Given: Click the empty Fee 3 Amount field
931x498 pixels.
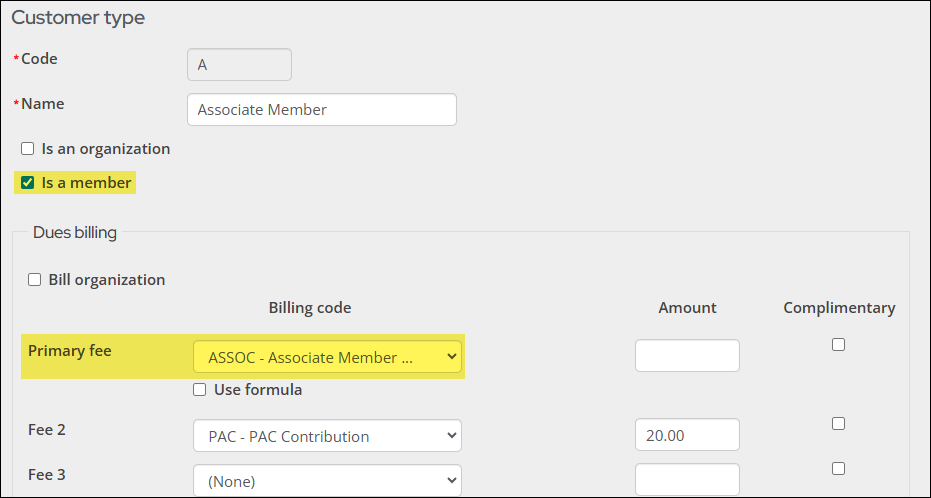Looking at the screenshot, I should pyautogui.click(x=687, y=479).
